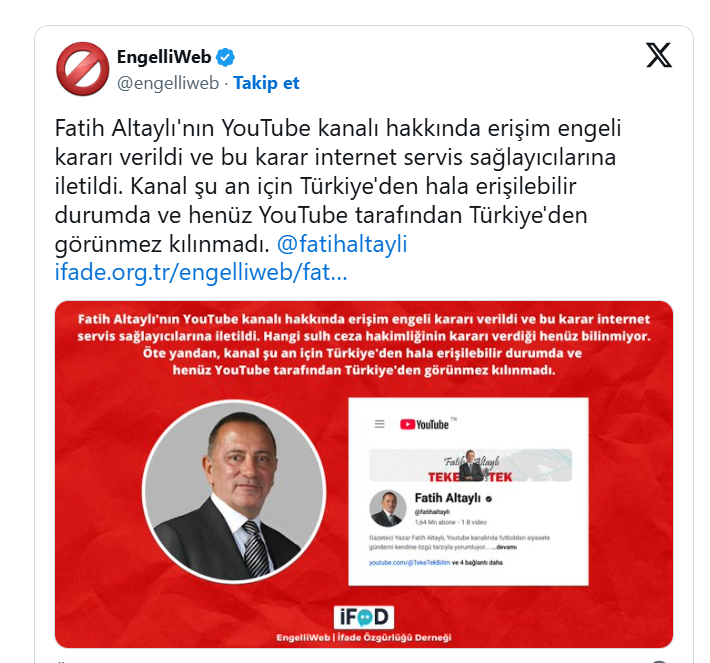Open the EngelliWeb profile avatar
The height and width of the screenshot is (663, 710).
[x=82, y=69]
